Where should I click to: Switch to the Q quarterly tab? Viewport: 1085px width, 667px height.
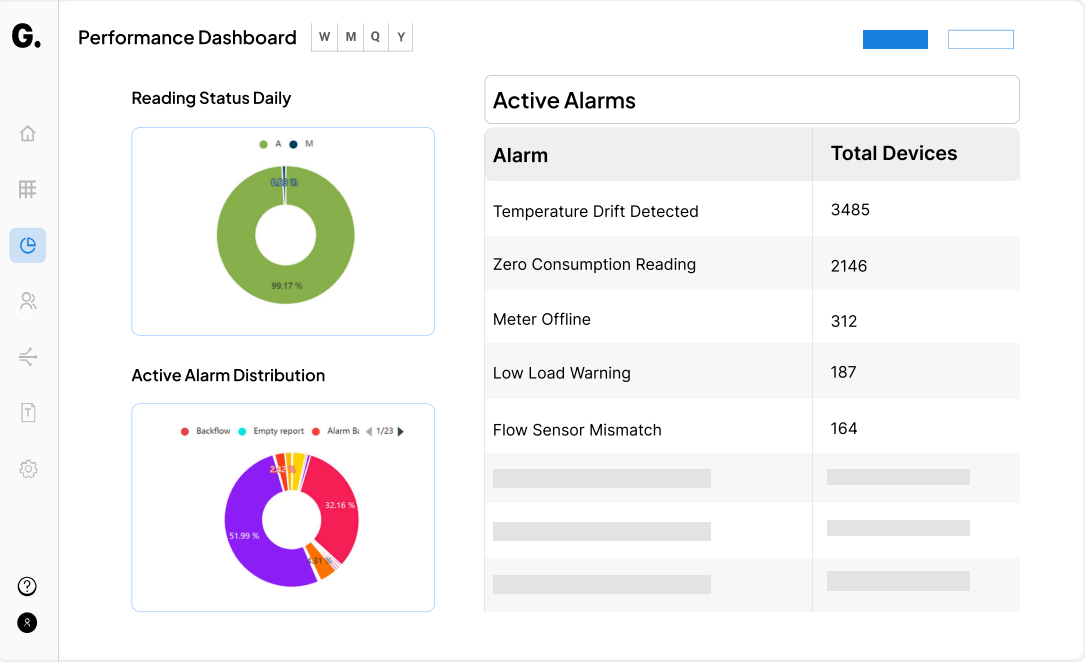[375, 37]
